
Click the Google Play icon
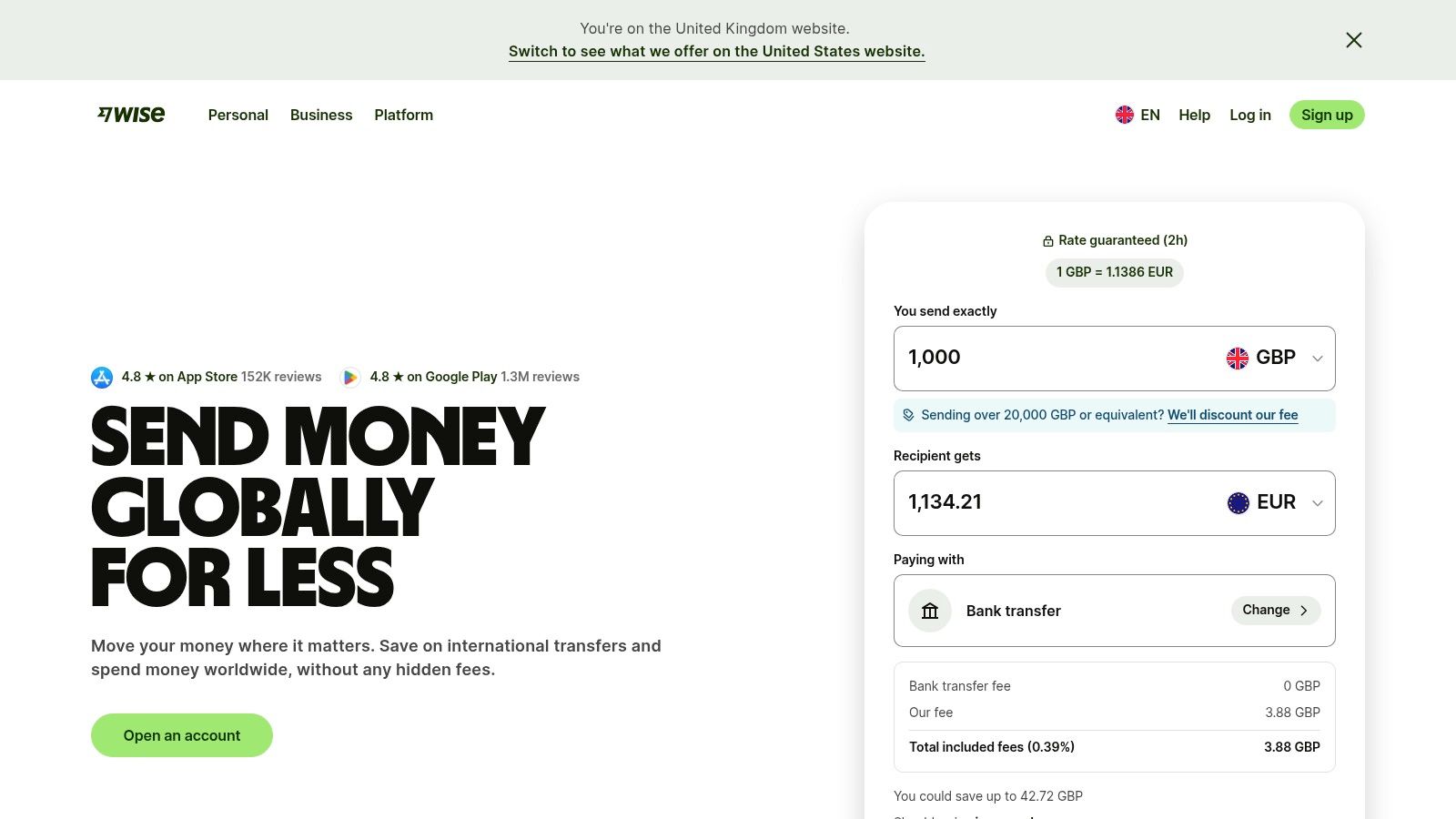(x=350, y=376)
